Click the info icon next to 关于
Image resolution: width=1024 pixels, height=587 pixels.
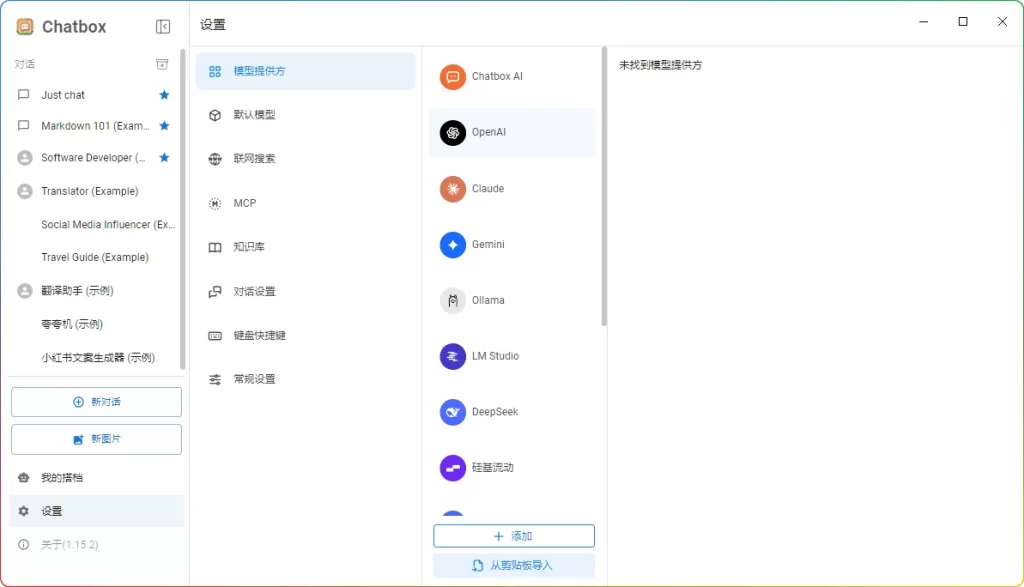coord(24,545)
